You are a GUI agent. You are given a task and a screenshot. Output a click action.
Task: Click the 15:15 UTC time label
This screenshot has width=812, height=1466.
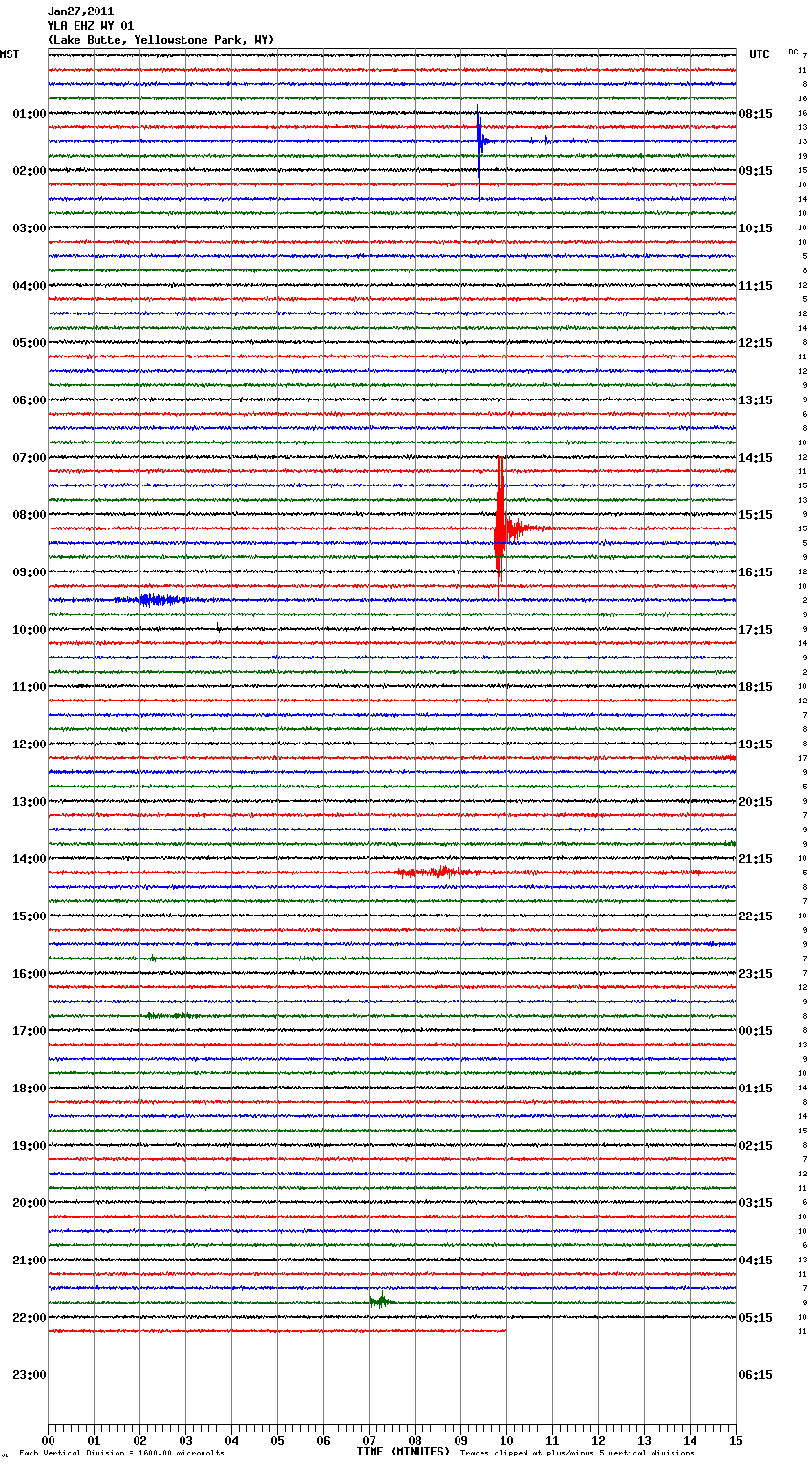coord(756,515)
